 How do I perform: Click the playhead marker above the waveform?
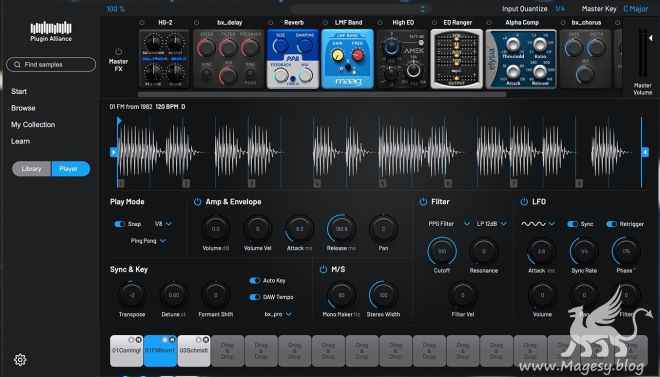tap(119, 121)
